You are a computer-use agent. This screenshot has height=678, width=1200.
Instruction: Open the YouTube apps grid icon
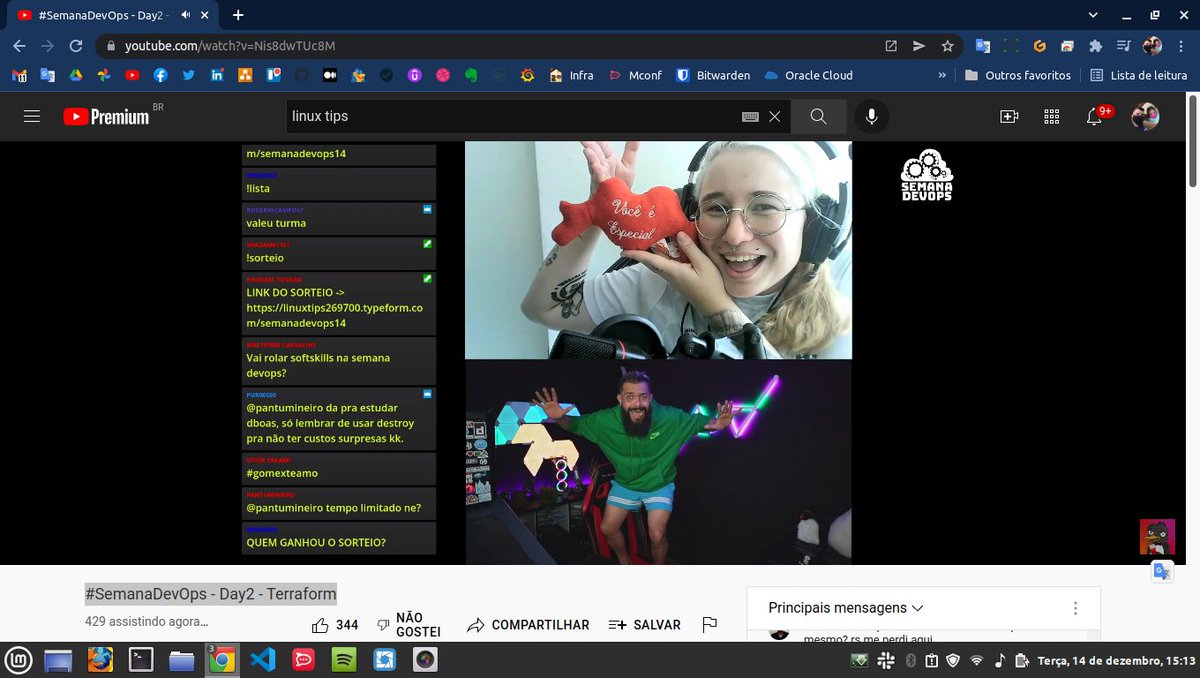1051,116
